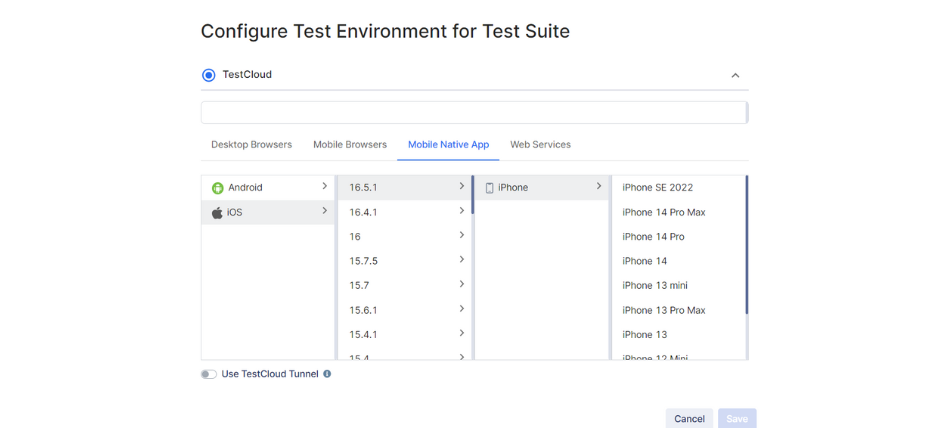Click the device list scrollbar
The height and width of the screenshot is (428, 950).
tap(746, 245)
